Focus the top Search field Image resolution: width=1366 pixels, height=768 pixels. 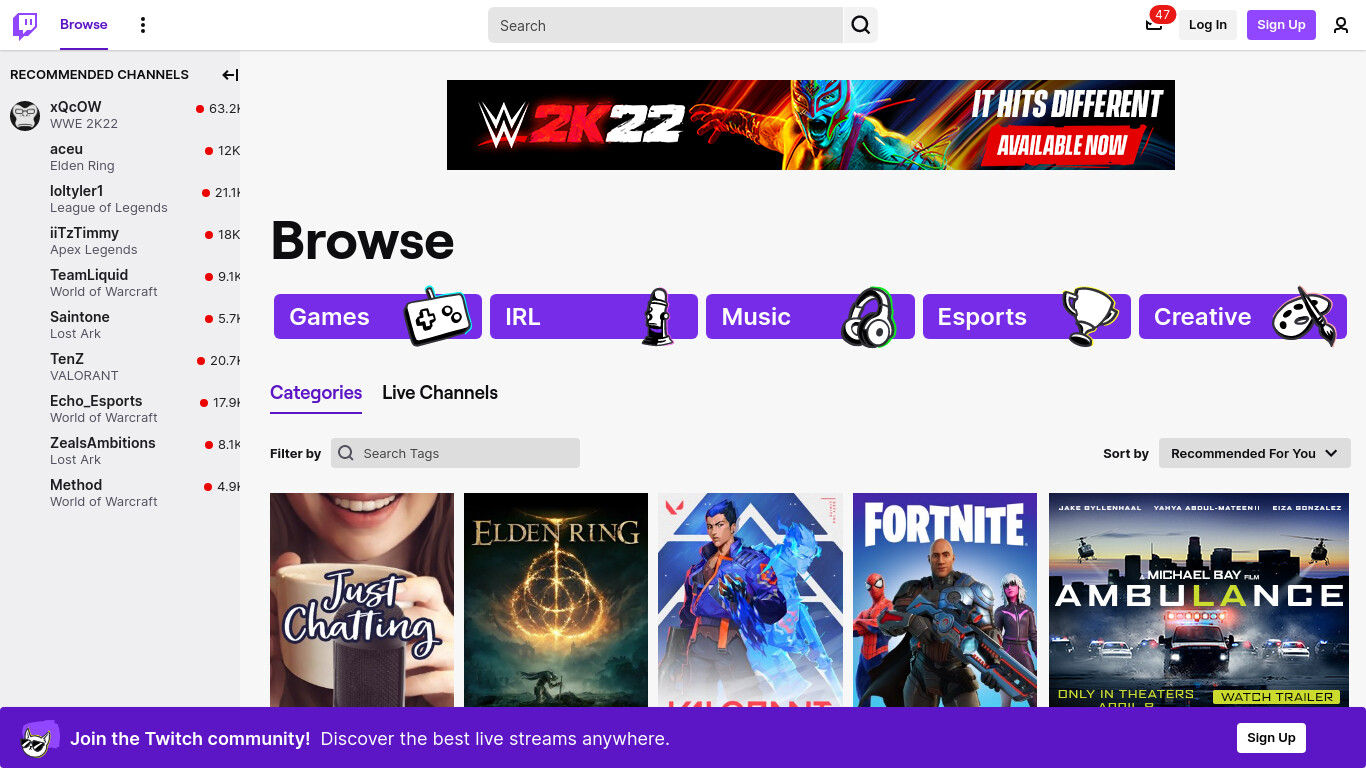point(665,25)
